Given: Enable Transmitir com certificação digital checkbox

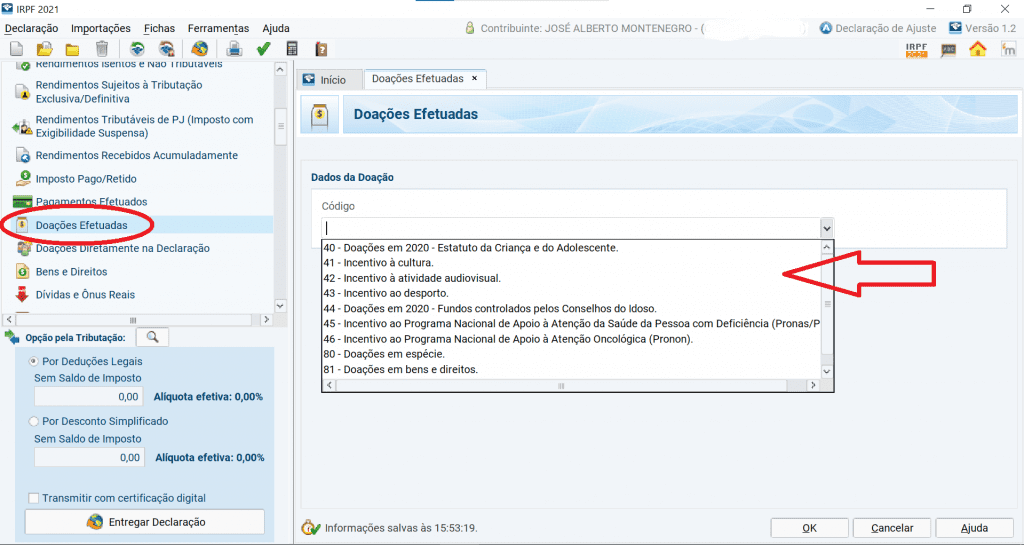Looking at the screenshot, I should coord(33,498).
